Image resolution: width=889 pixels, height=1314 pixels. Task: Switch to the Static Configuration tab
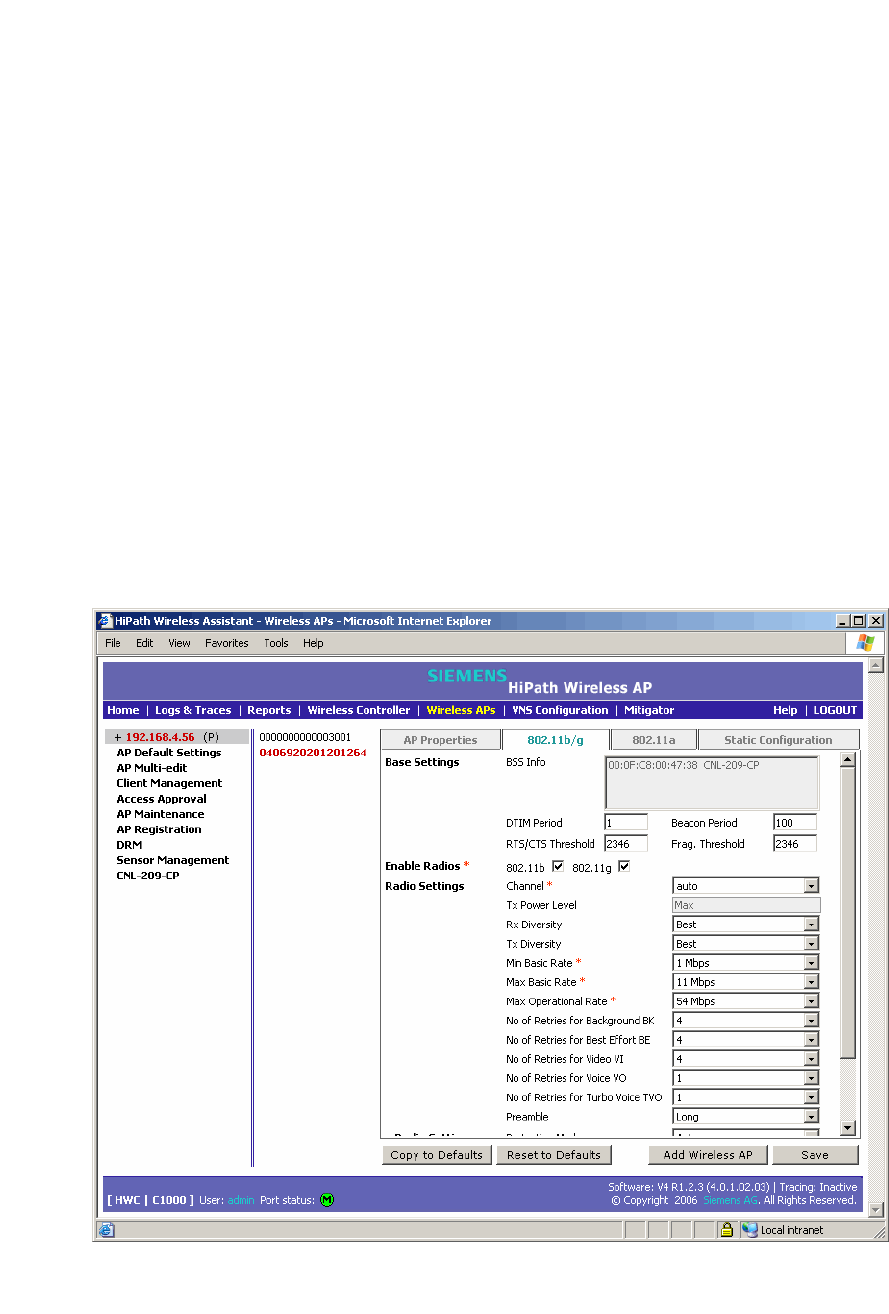(778, 740)
